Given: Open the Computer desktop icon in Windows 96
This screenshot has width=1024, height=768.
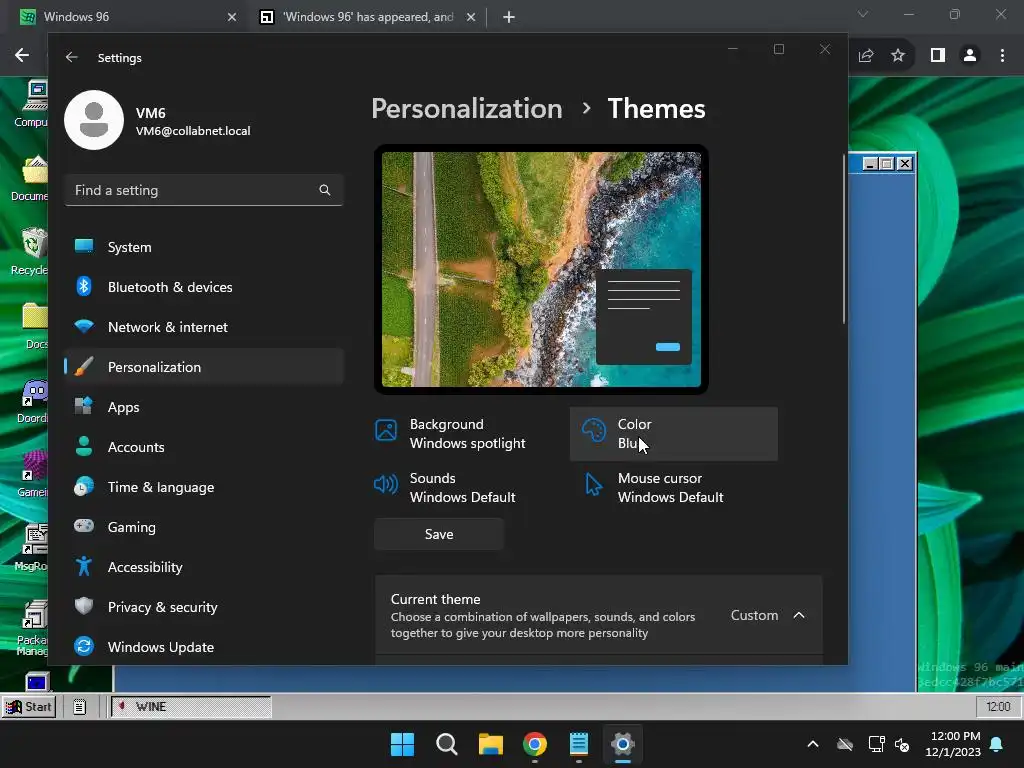Looking at the screenshot, I should 31,103.
